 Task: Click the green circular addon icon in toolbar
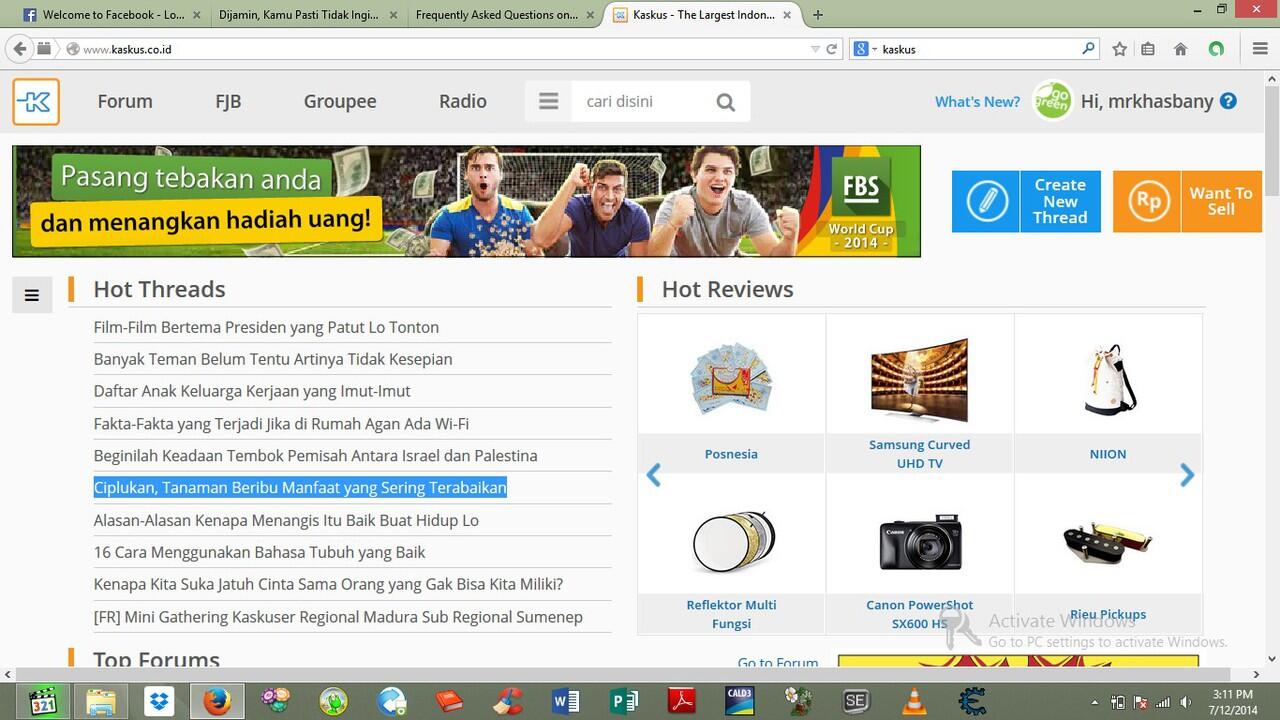(1216, 48)
